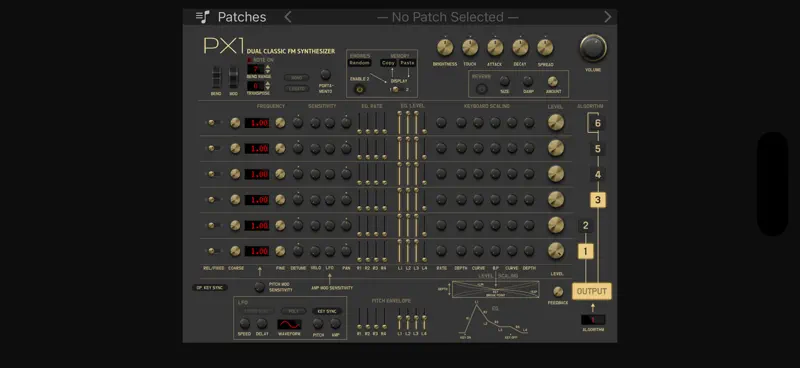
Task: Select operator 6 in algorithm diagram
Action: (597, 123)
